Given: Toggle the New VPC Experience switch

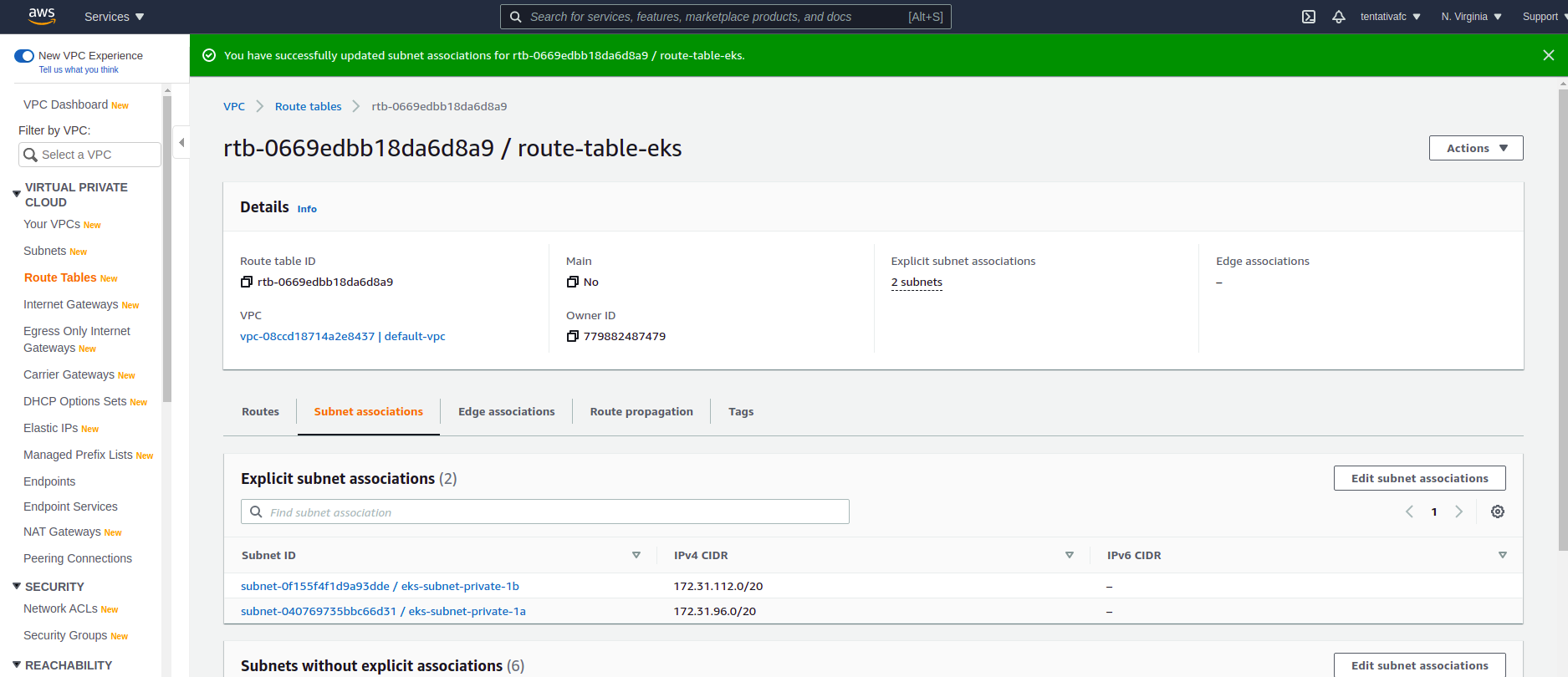Looking at the screenshot, I should coord(24,56).
